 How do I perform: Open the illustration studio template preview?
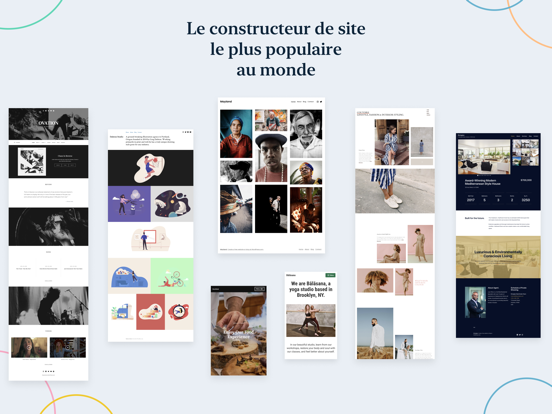(150, 236)
